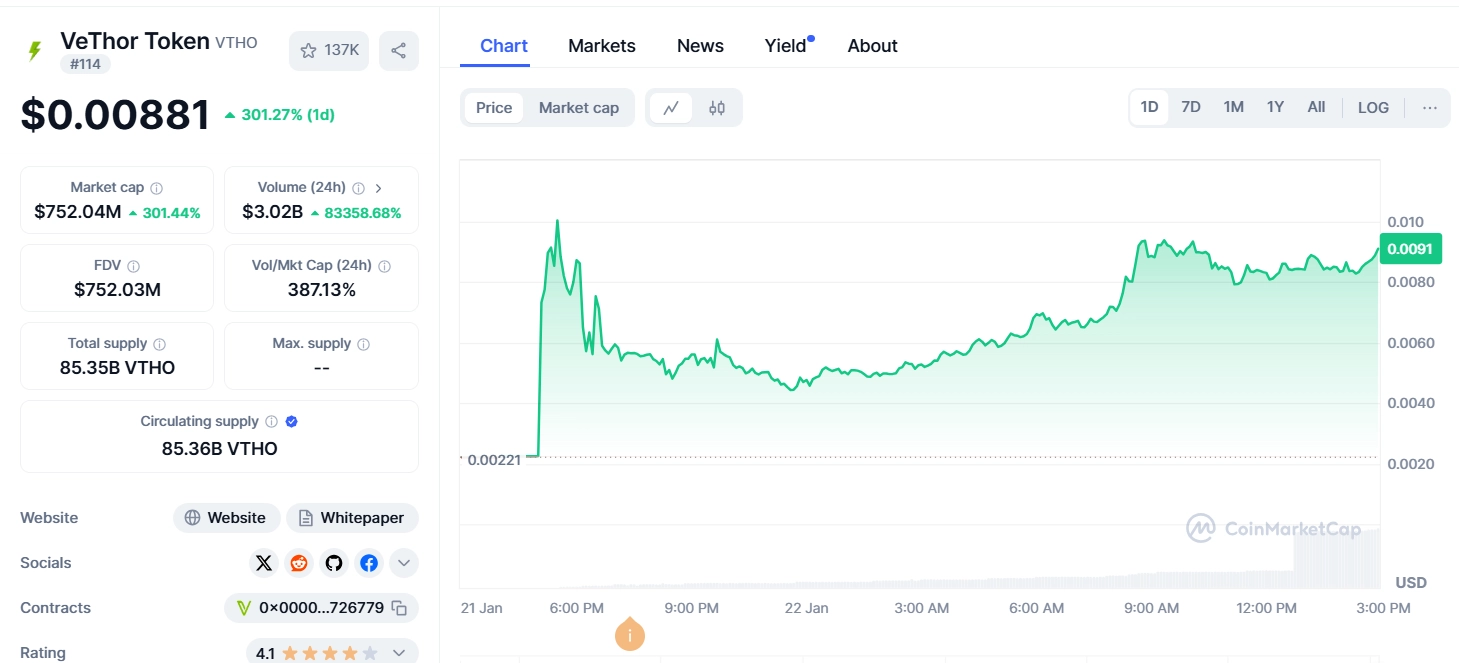Toggle Market cap chart mode
Image resolution: width=1459 pixels, height=663 pixels.
click(578, 107)
